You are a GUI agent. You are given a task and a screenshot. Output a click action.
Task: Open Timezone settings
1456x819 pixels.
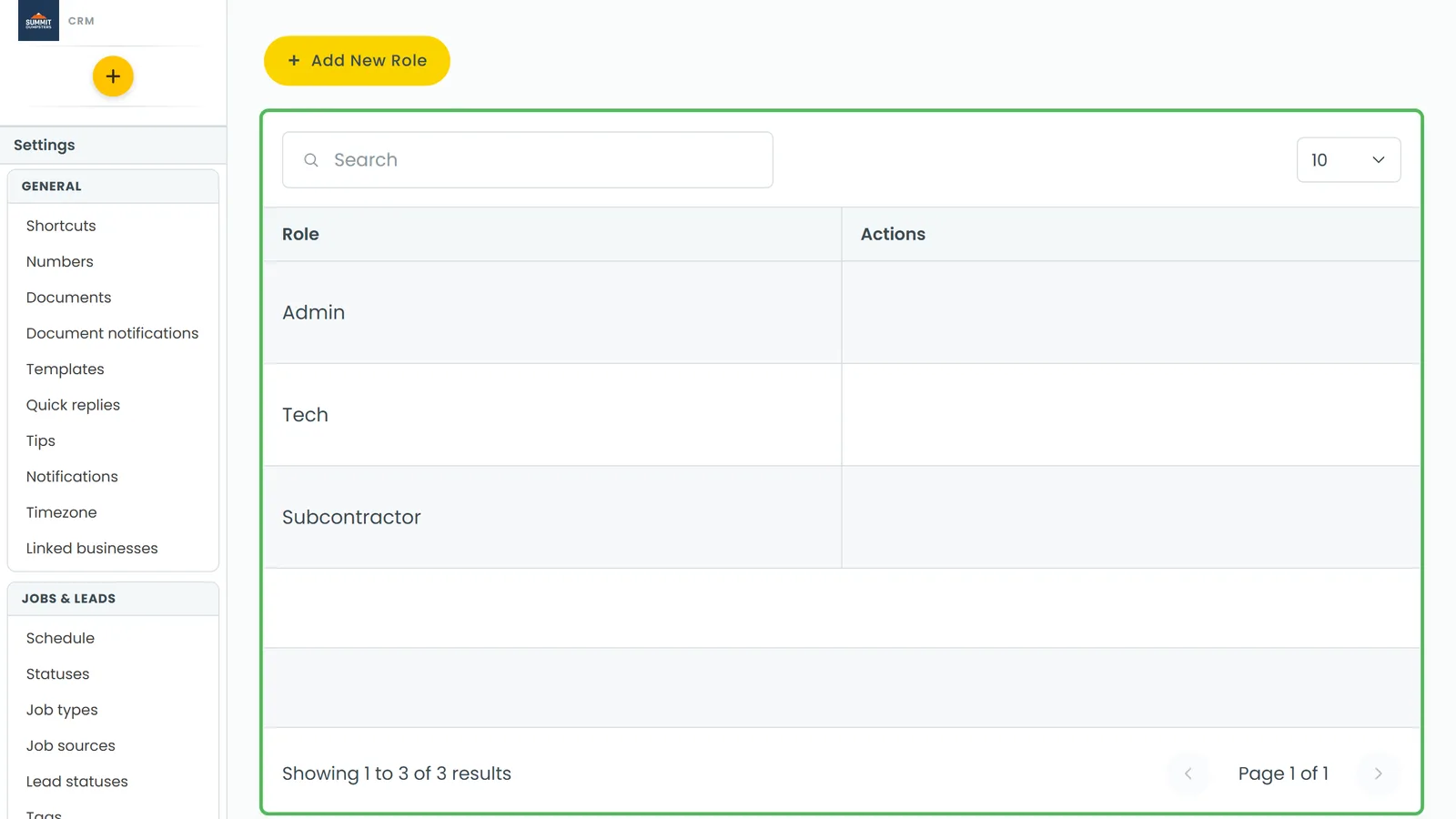click(62, 512)
